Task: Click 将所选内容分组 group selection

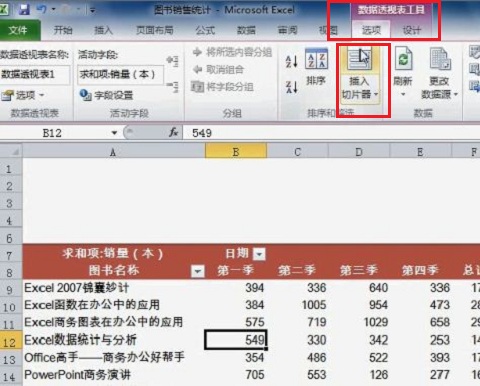Action: click(232, 52)
